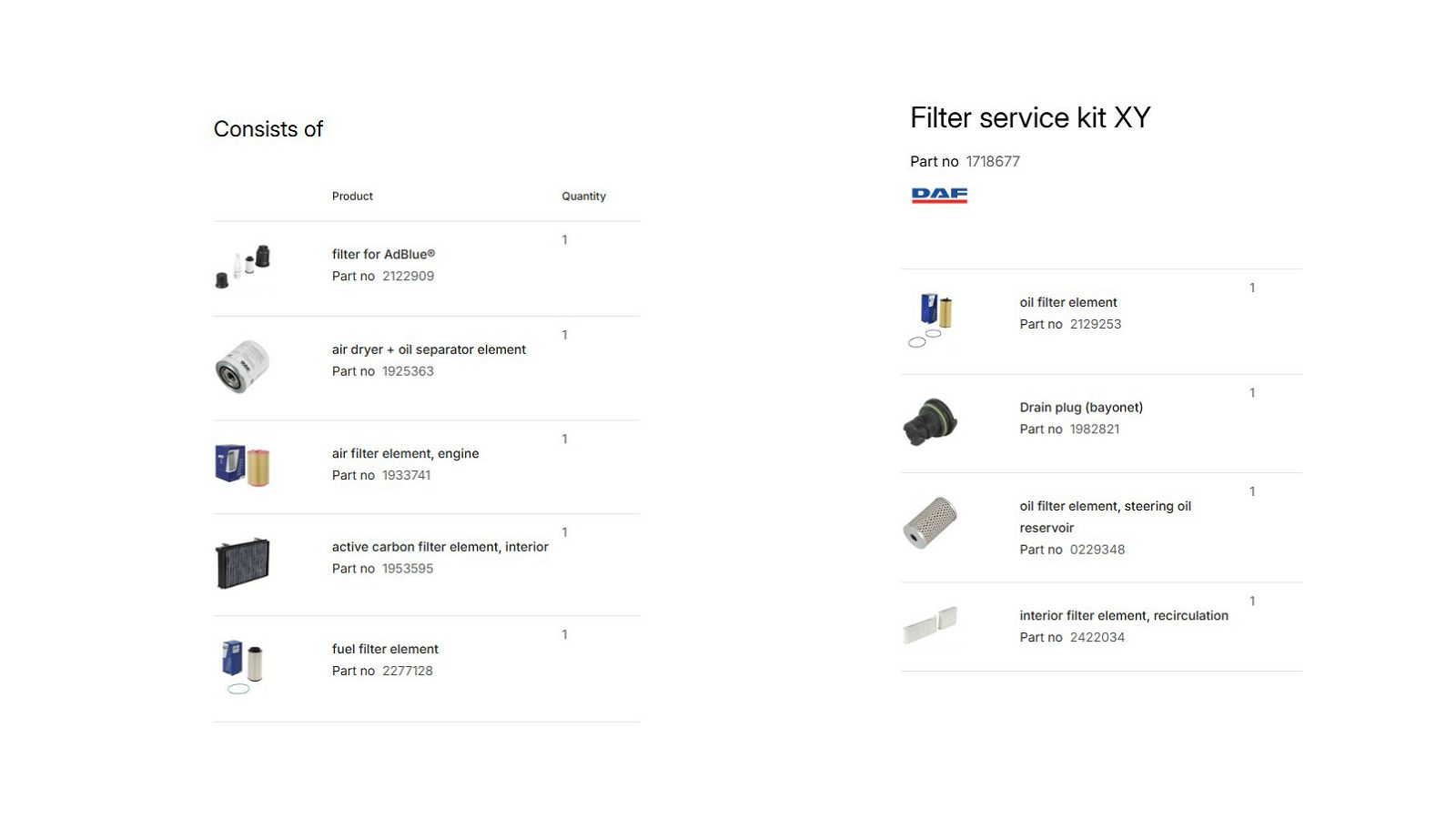Screen dimensions: 1456x819
Task: Select steering oil reservoir filter picture
Action: pos(931,523)
